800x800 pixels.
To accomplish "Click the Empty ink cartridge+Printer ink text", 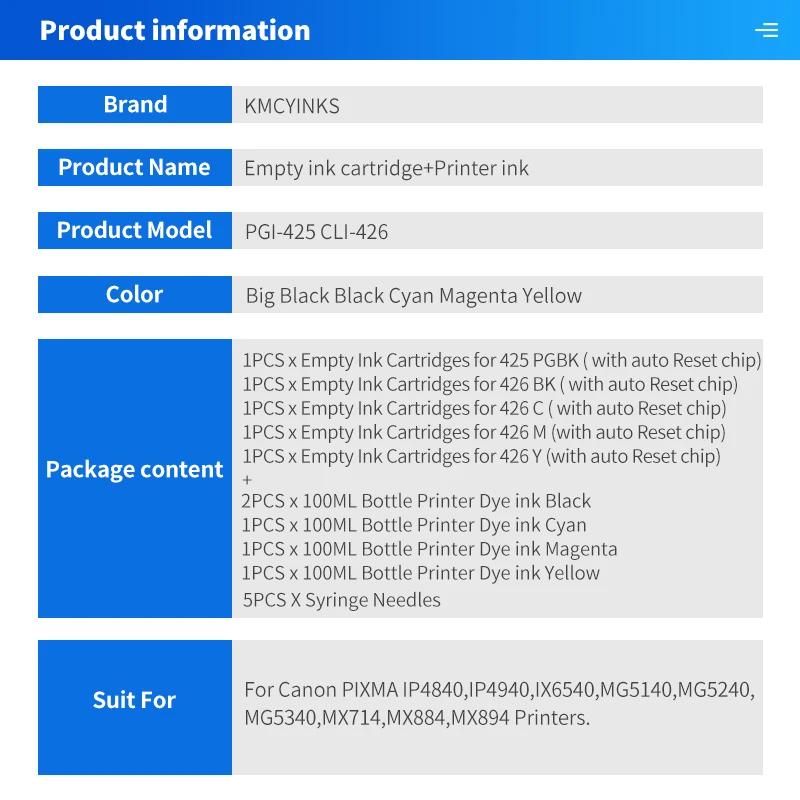I will point(386,168).
